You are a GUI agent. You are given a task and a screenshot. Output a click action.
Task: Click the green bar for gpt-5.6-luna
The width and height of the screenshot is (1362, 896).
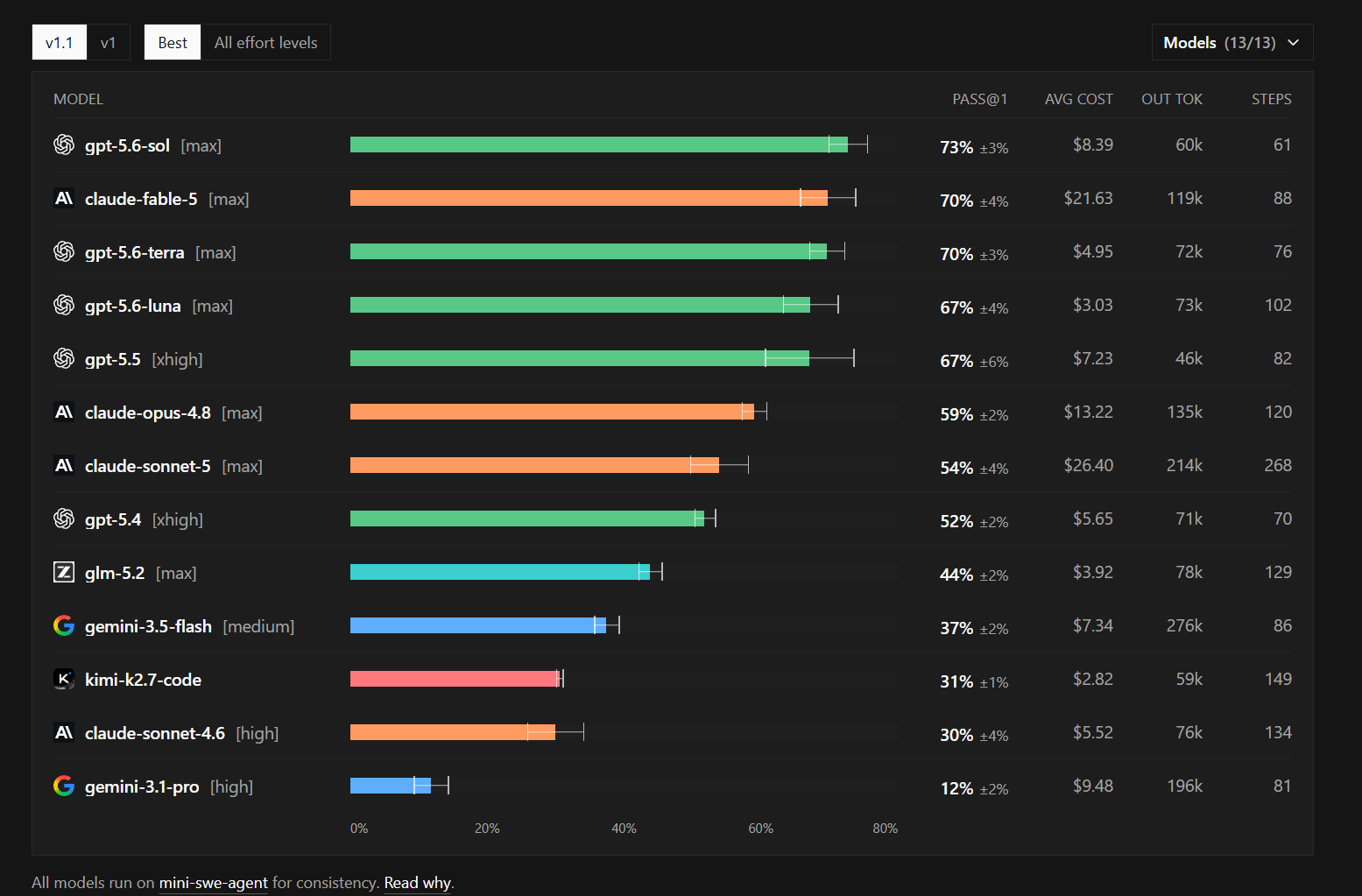[x=580, y=305]
